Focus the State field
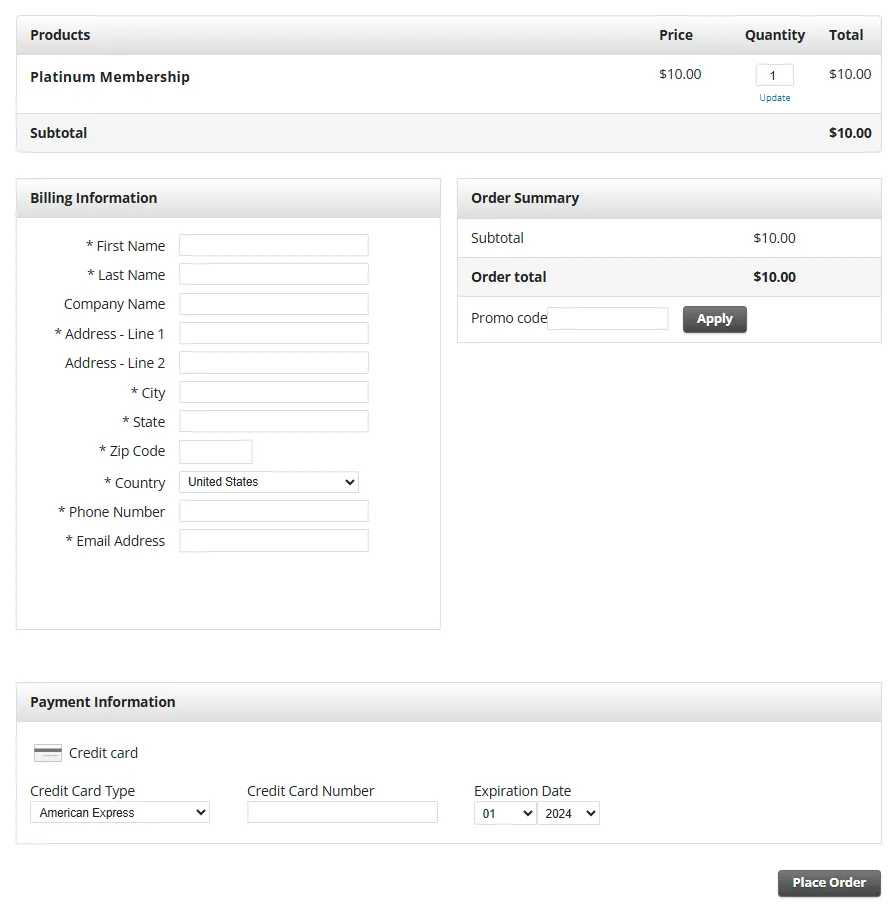The height and width of the screenshot is (905, 893). point(274,421)
